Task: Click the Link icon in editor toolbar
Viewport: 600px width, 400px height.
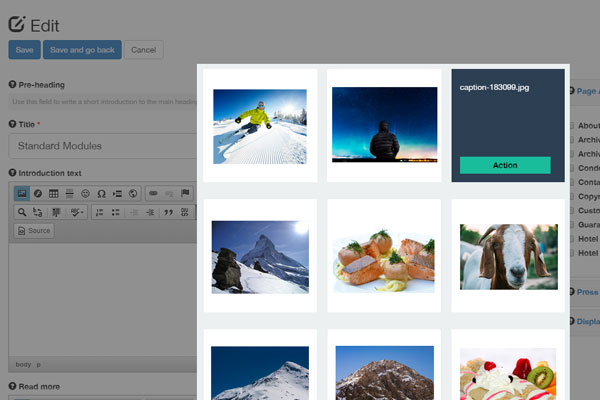Action: [153, 193]
